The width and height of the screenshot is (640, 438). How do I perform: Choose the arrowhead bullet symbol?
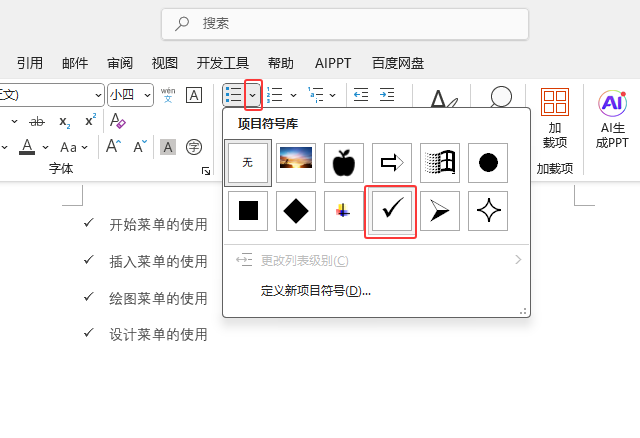click(x=440, y=211)
